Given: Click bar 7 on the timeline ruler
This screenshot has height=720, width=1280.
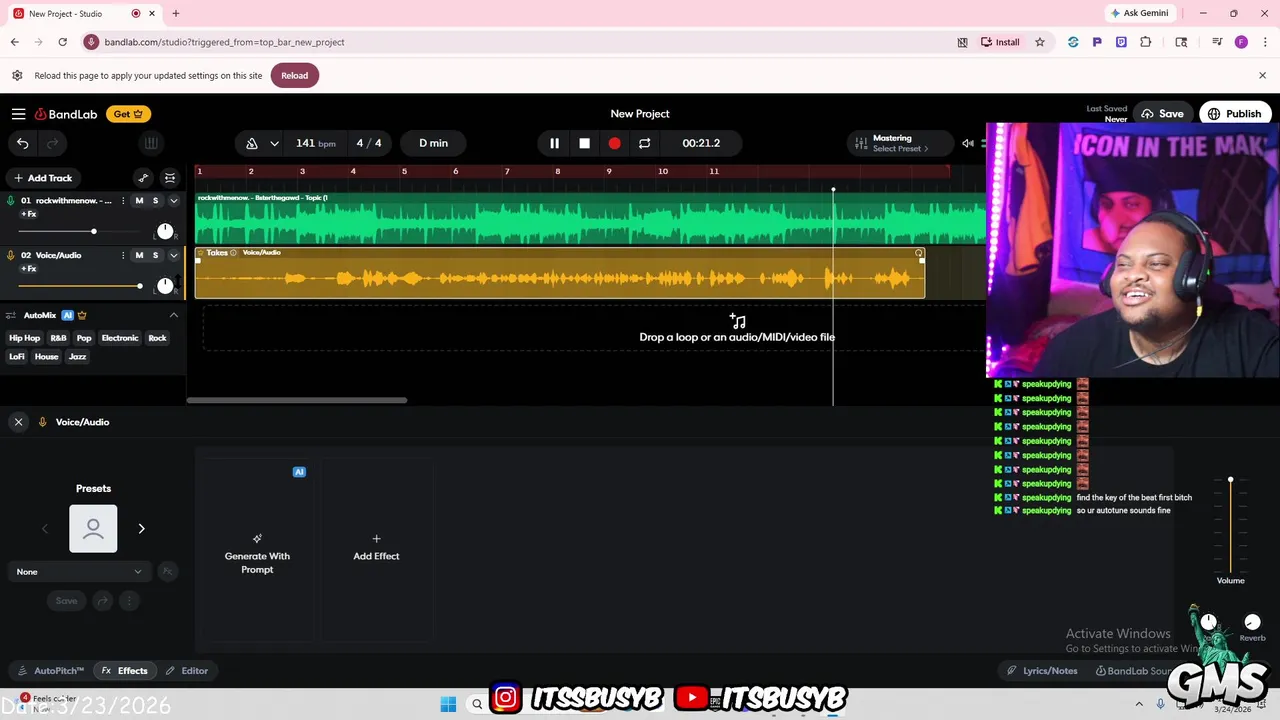Looking at the screenshot, I should (507, 172).
